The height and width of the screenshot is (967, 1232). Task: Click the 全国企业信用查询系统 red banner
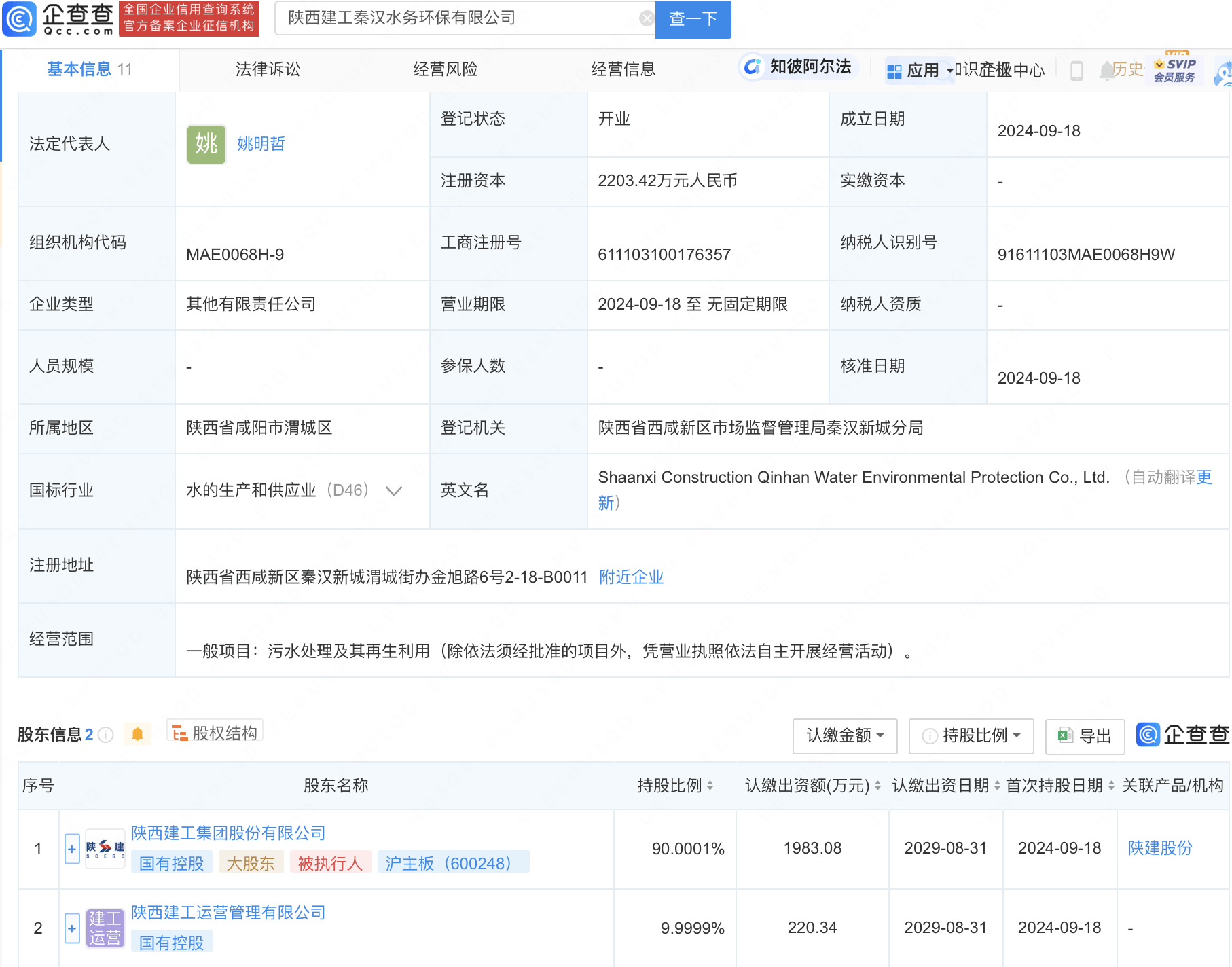[x=189, y=18]
